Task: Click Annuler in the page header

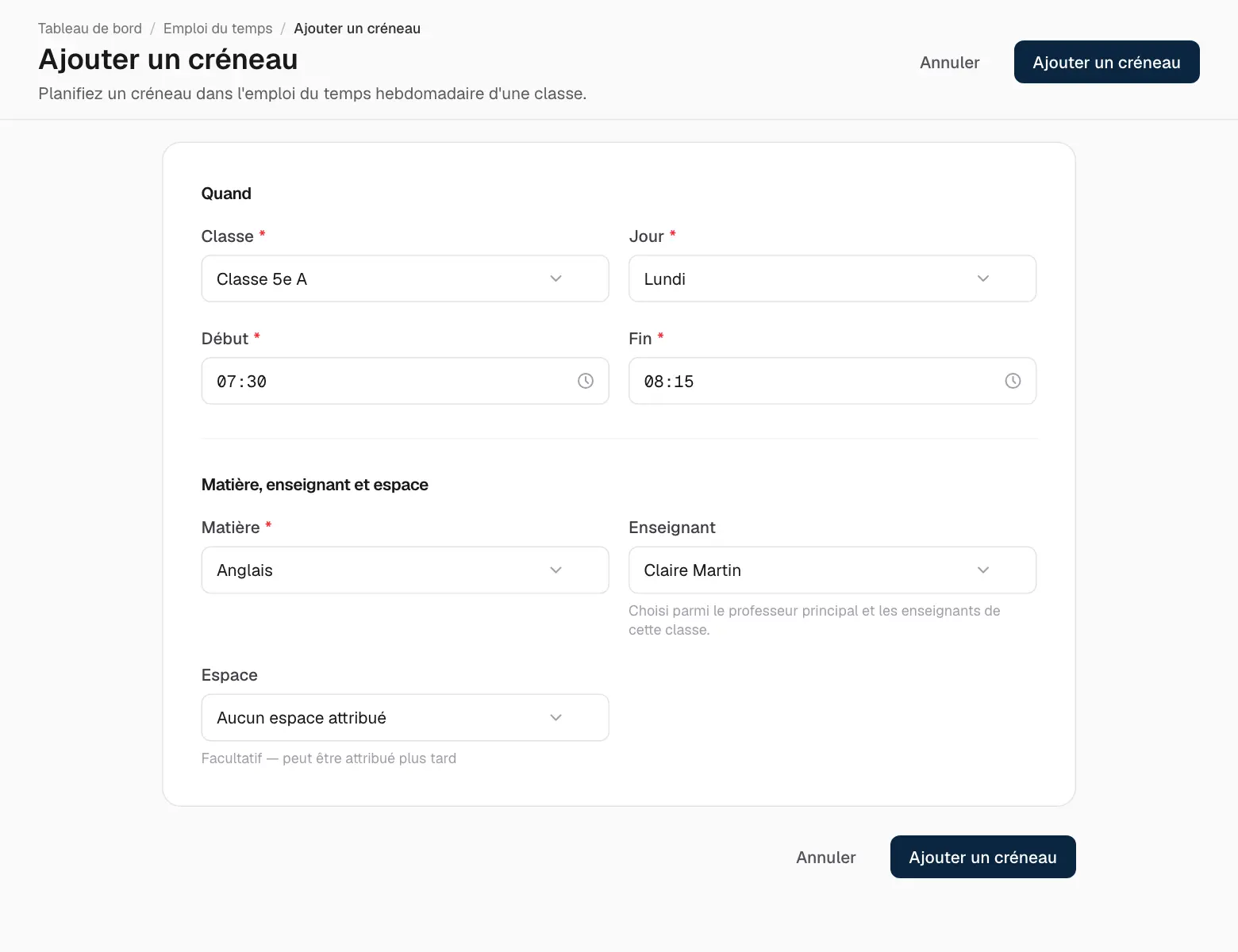Action: [x=949, y=62]
